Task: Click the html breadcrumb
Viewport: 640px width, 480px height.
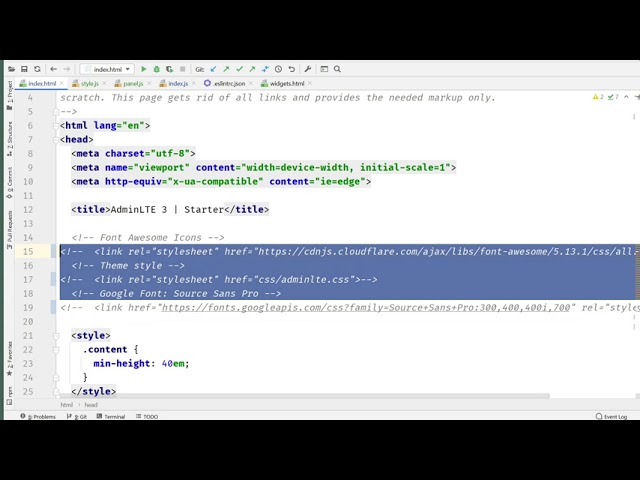Action: 67,405
